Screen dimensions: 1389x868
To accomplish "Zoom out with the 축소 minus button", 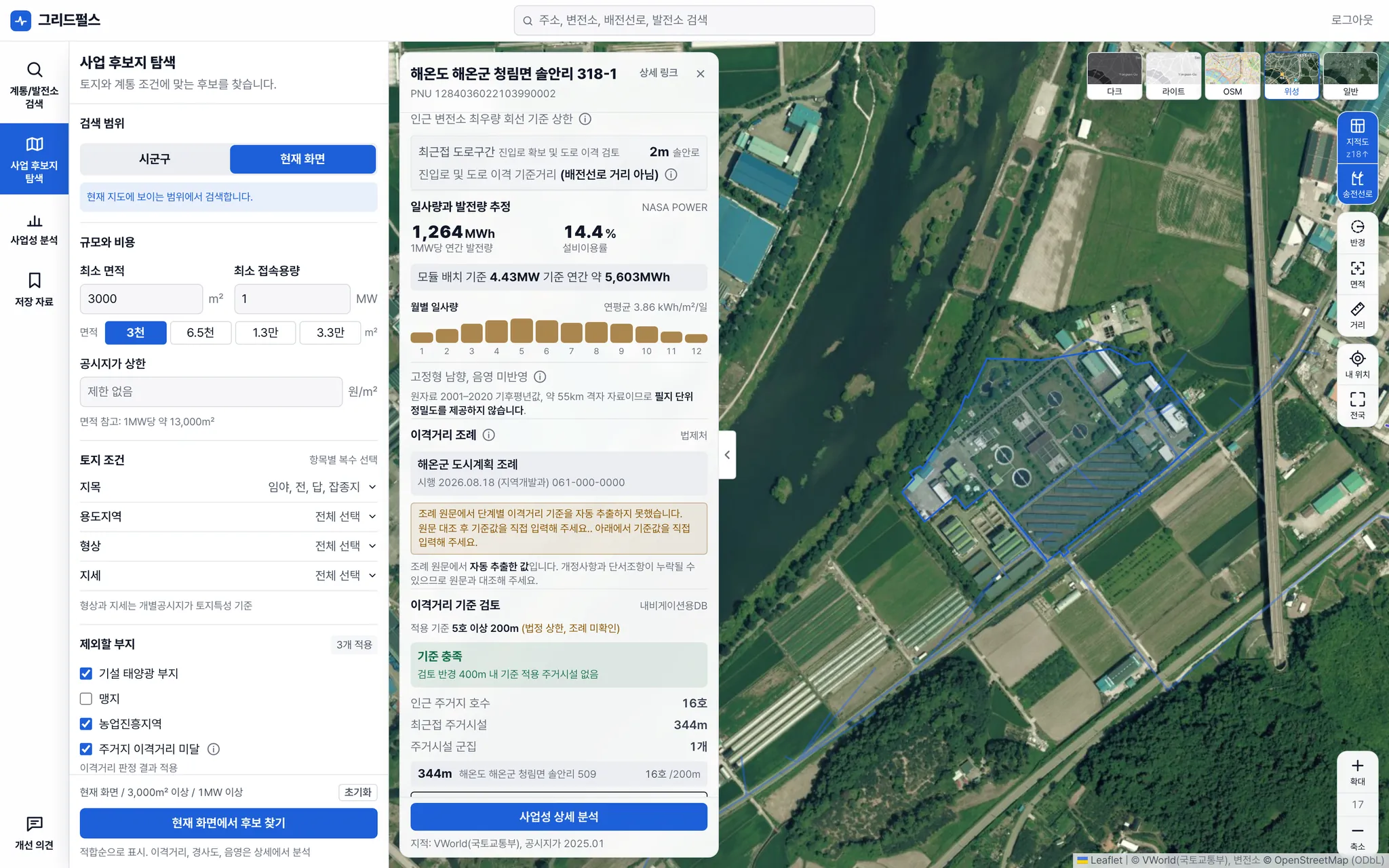I will pyautogui.click(x=1357, y=836).
